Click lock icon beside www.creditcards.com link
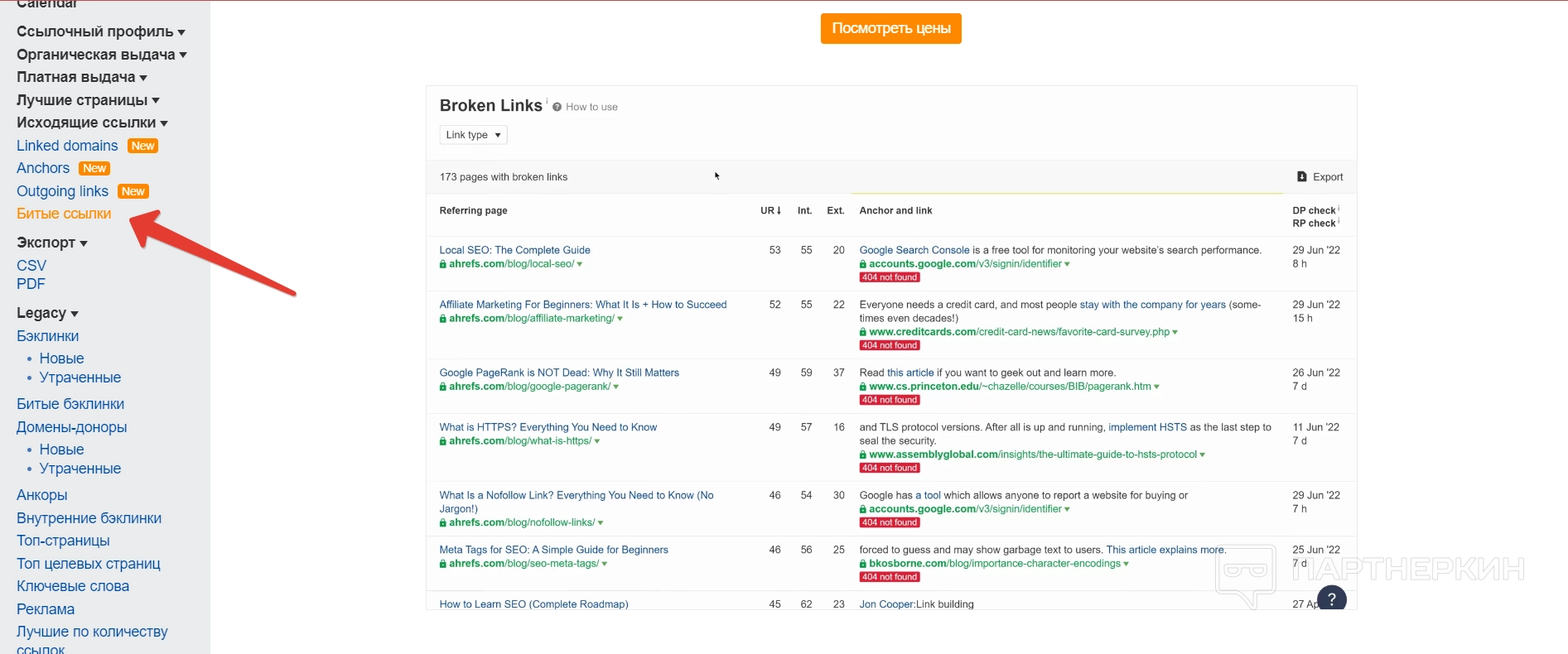This screenshot has width=1568, height=654. tap(863, 332)
